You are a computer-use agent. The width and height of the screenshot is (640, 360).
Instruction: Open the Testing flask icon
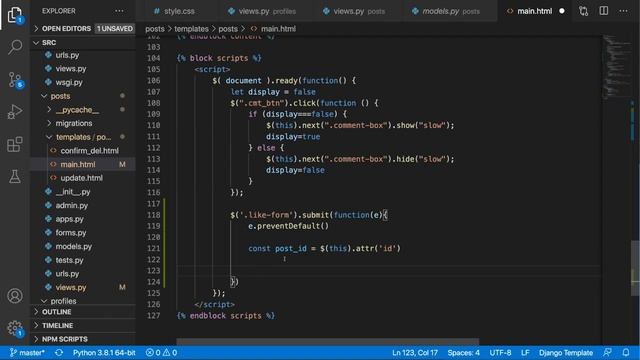click(15, 176)
